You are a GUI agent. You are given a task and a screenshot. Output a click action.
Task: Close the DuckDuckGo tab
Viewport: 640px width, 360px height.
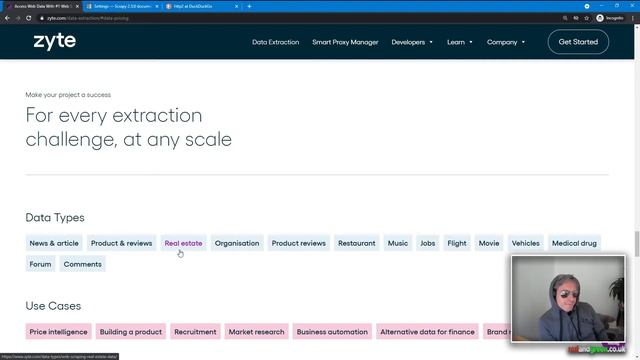[x=236, y=7]
